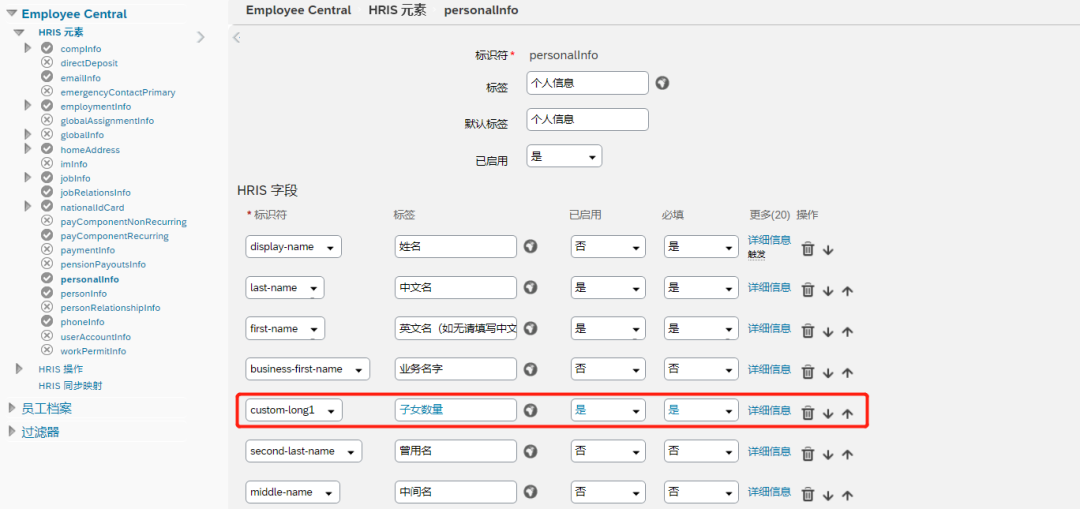Viewport: 1080px width, 509px height.
Task: Move business-first-name field down
Action: pyautogui.click(x=828, y=373)
